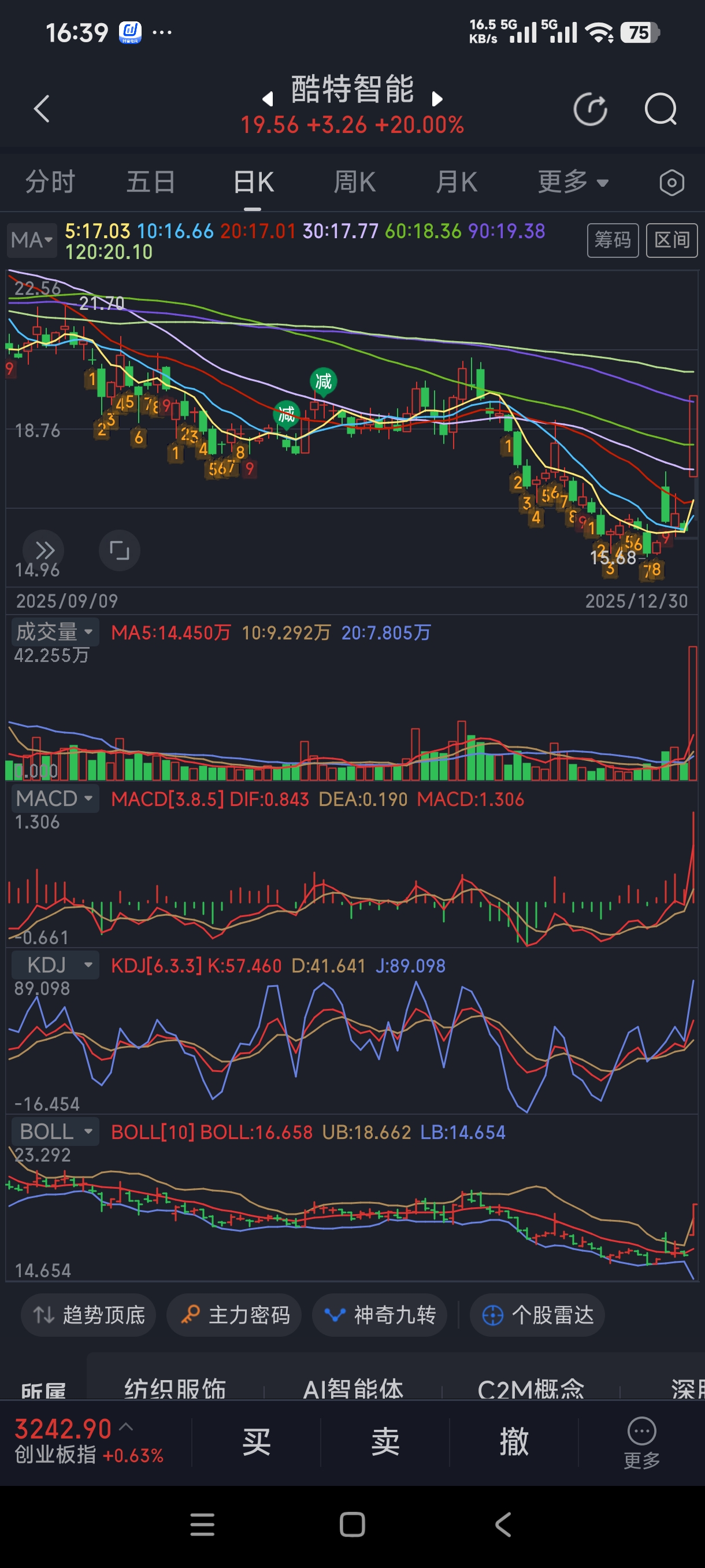This screenshot has height=1568, width=705.
Task: Tap the double-chevron expand chart icon
Action: tap(44, 550)
